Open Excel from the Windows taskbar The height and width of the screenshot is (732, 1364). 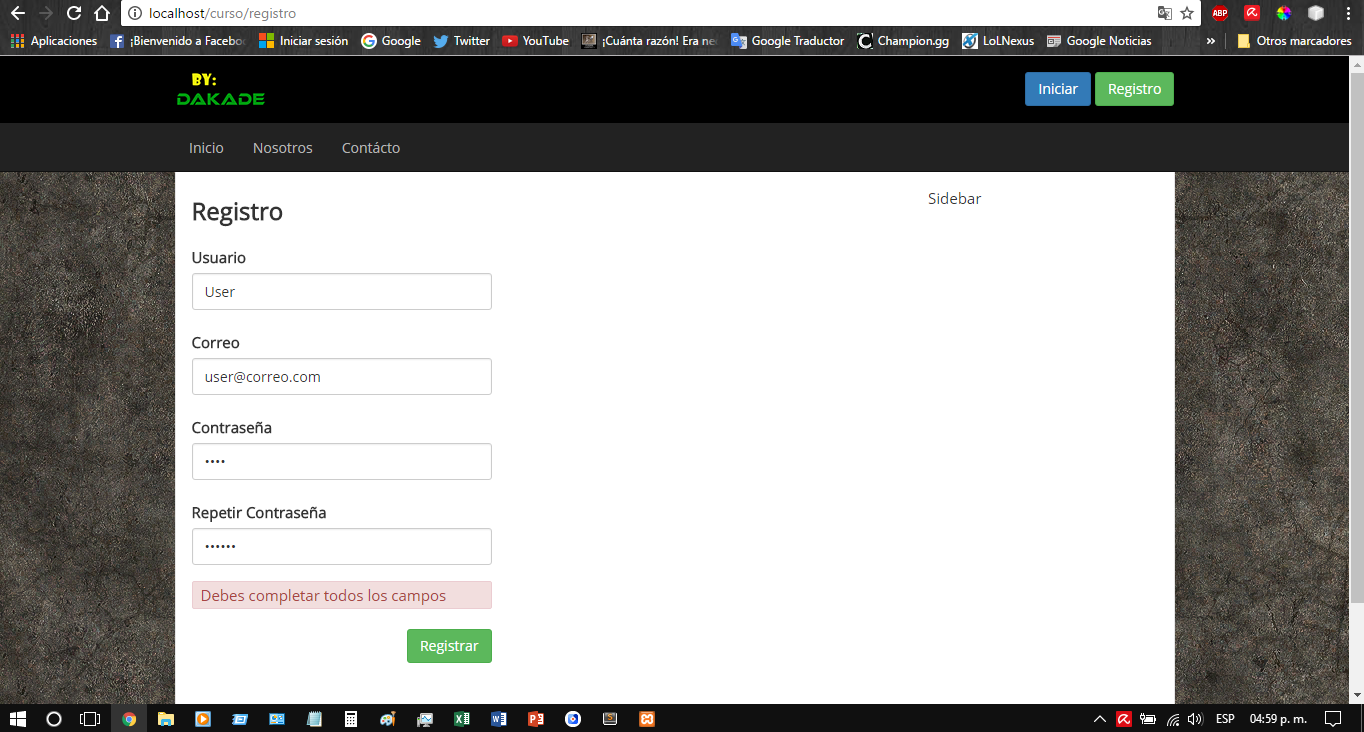[x=462, y=718]
